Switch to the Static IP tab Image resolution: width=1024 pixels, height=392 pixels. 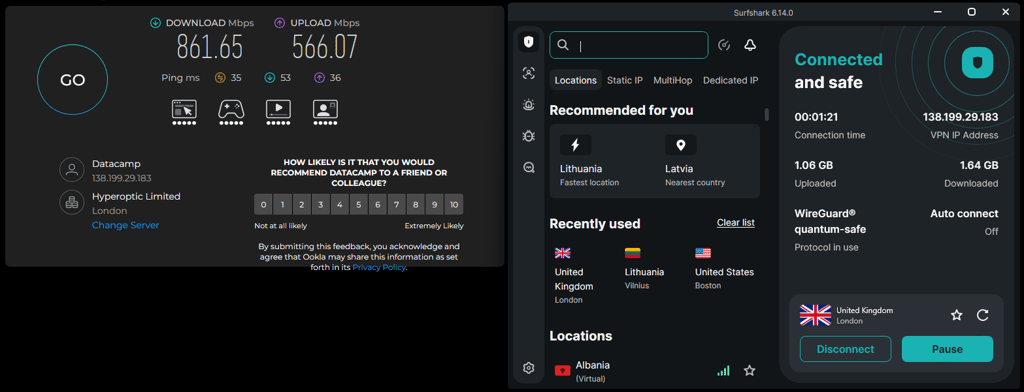point(625,80)
